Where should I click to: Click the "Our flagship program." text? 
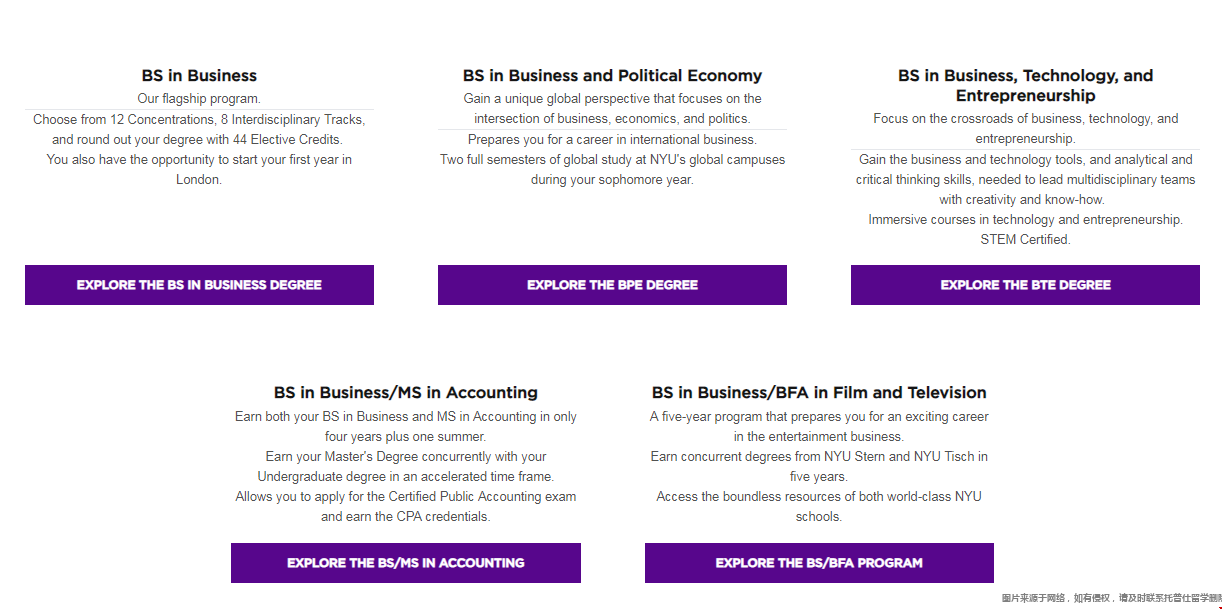click(199, 99)
